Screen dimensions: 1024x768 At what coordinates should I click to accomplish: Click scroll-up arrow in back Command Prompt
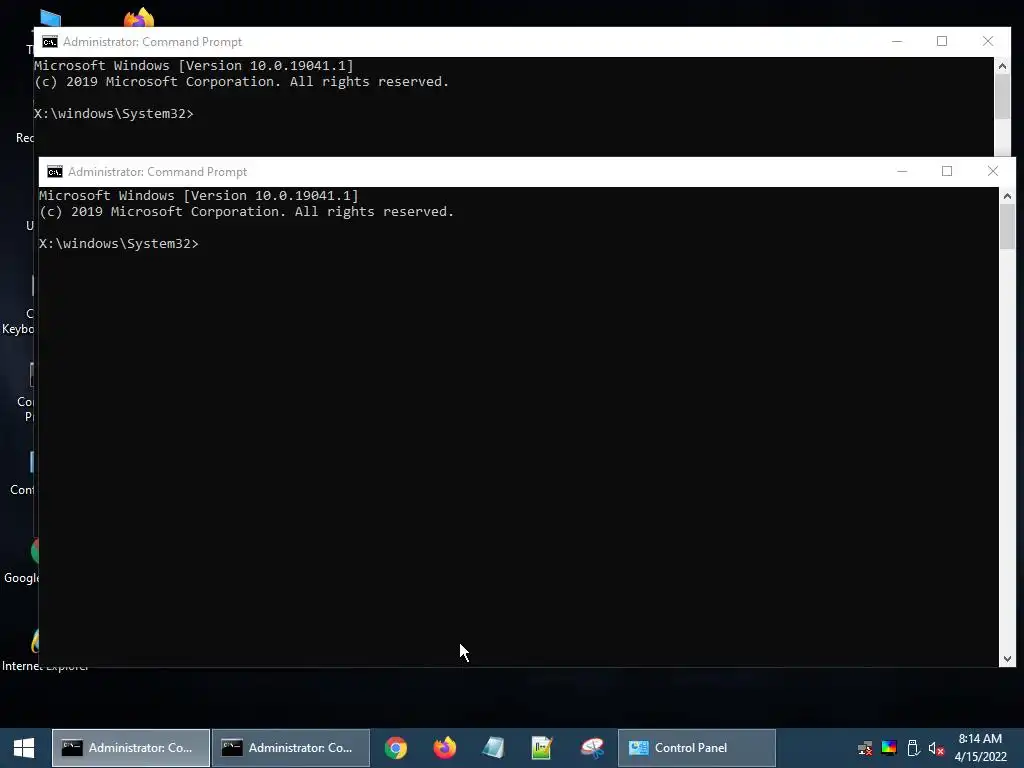(x=1002, y=66)
